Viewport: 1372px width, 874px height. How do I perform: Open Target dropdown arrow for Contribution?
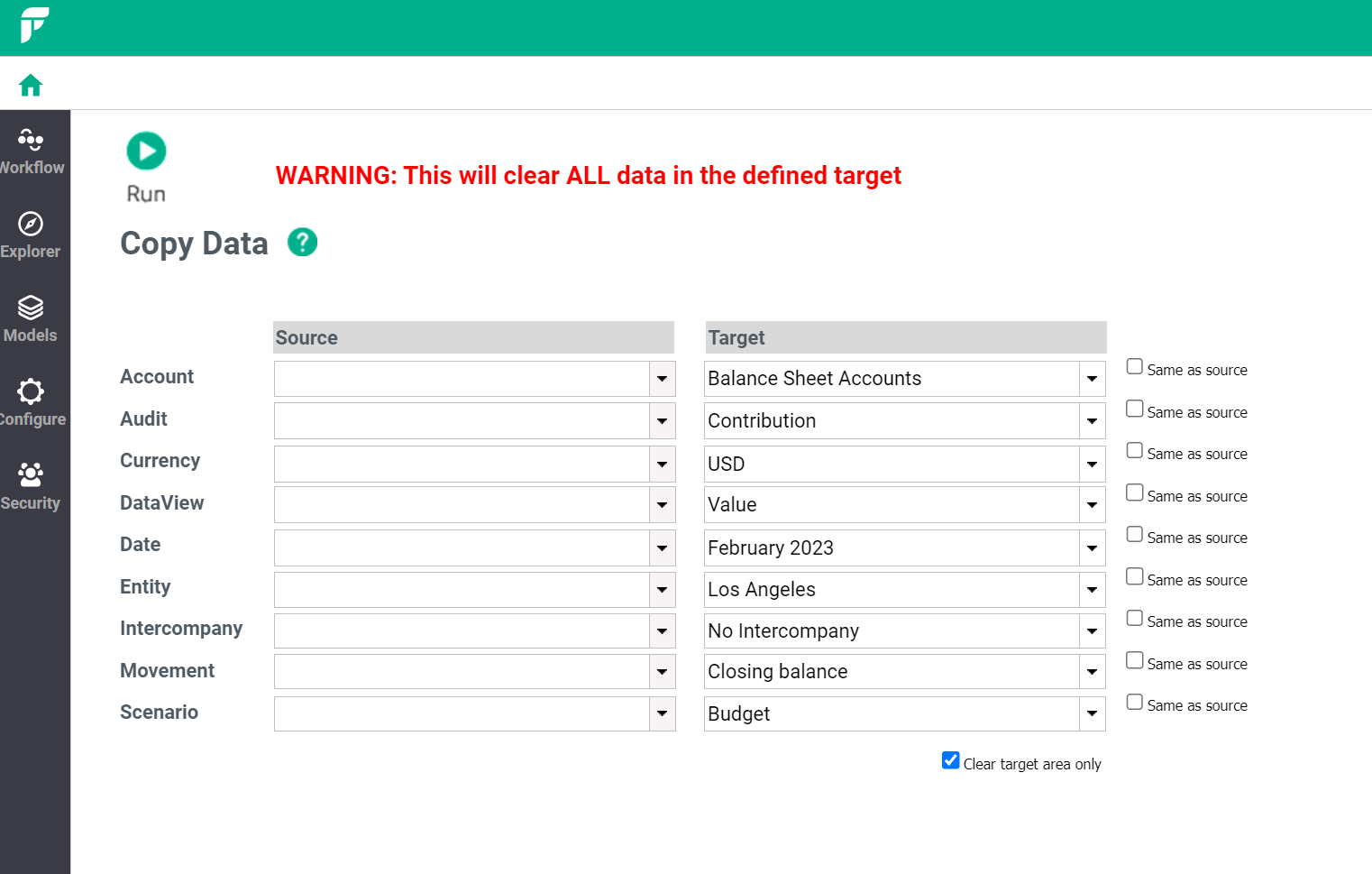click(1093, 421)
